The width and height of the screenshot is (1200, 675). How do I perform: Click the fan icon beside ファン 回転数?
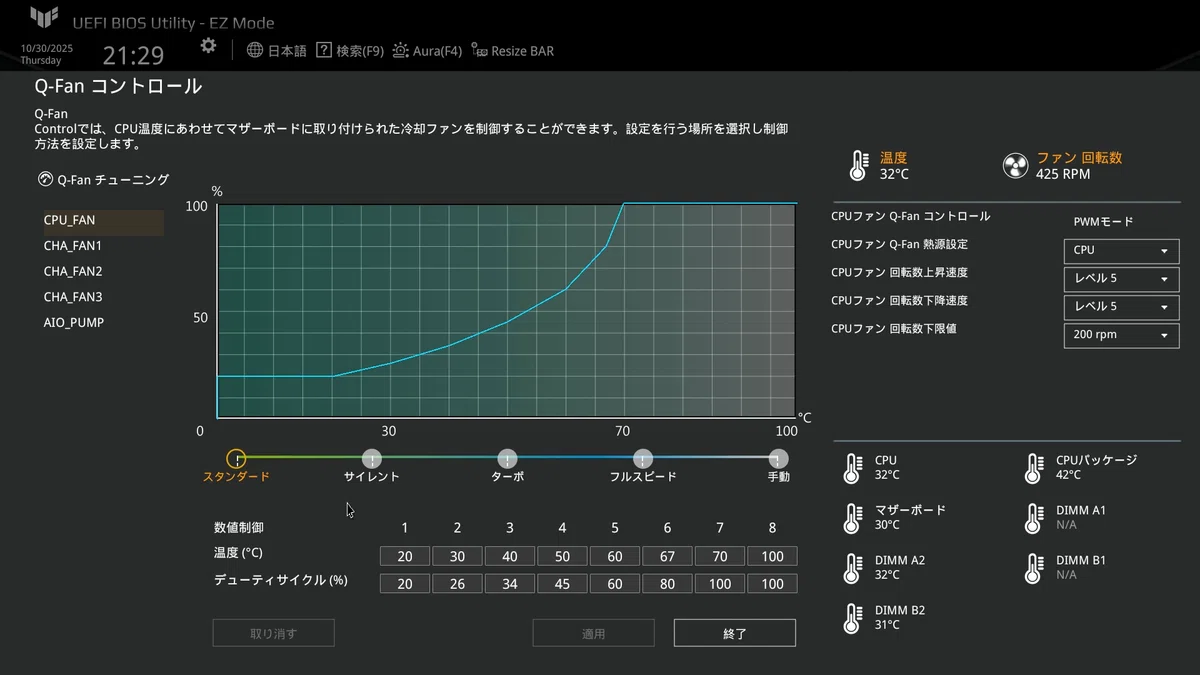1015,166
